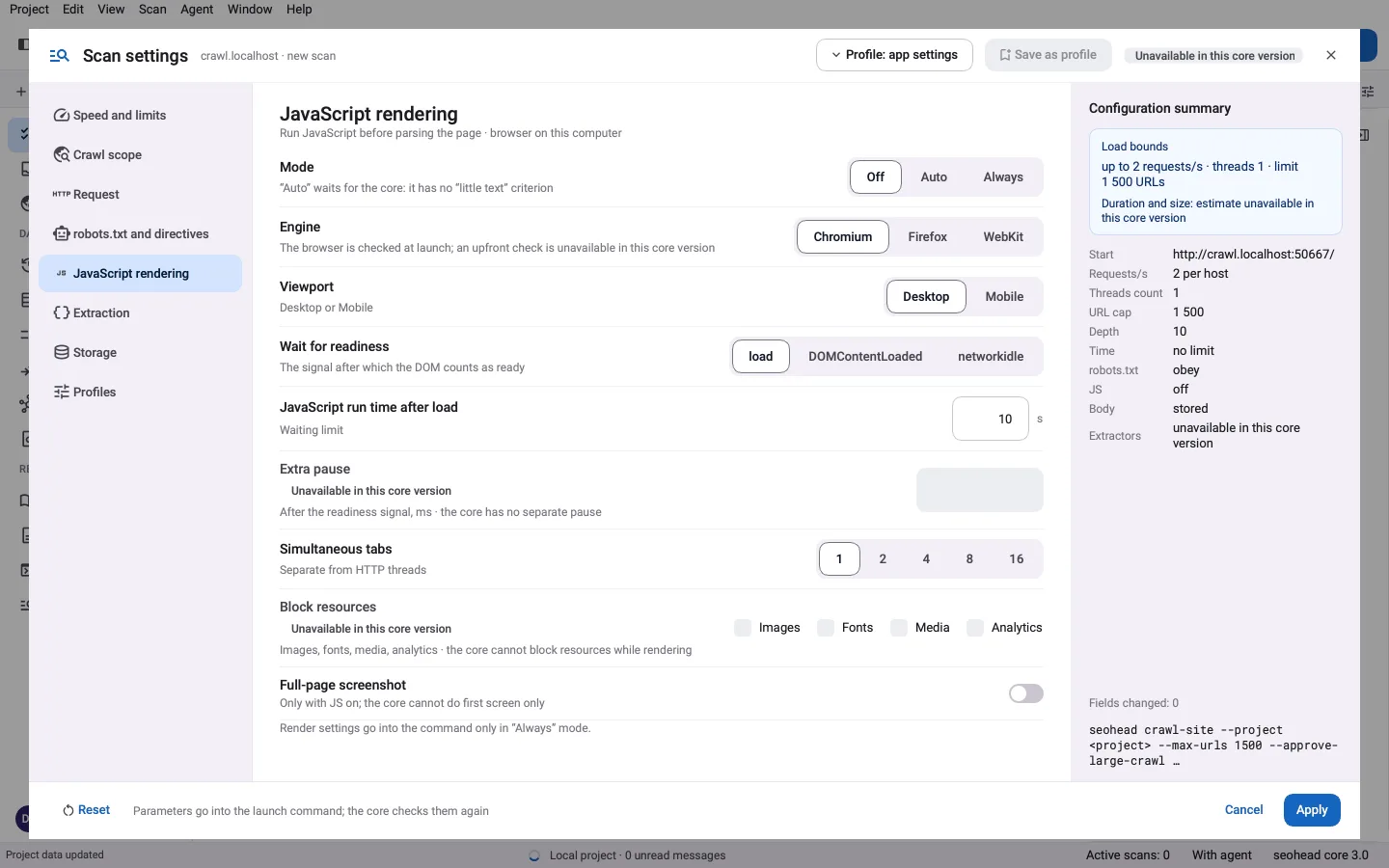The height and width of the screenshot is (868, 1389).
Task: Click the Cancel button
Action: pos(1243,810)
